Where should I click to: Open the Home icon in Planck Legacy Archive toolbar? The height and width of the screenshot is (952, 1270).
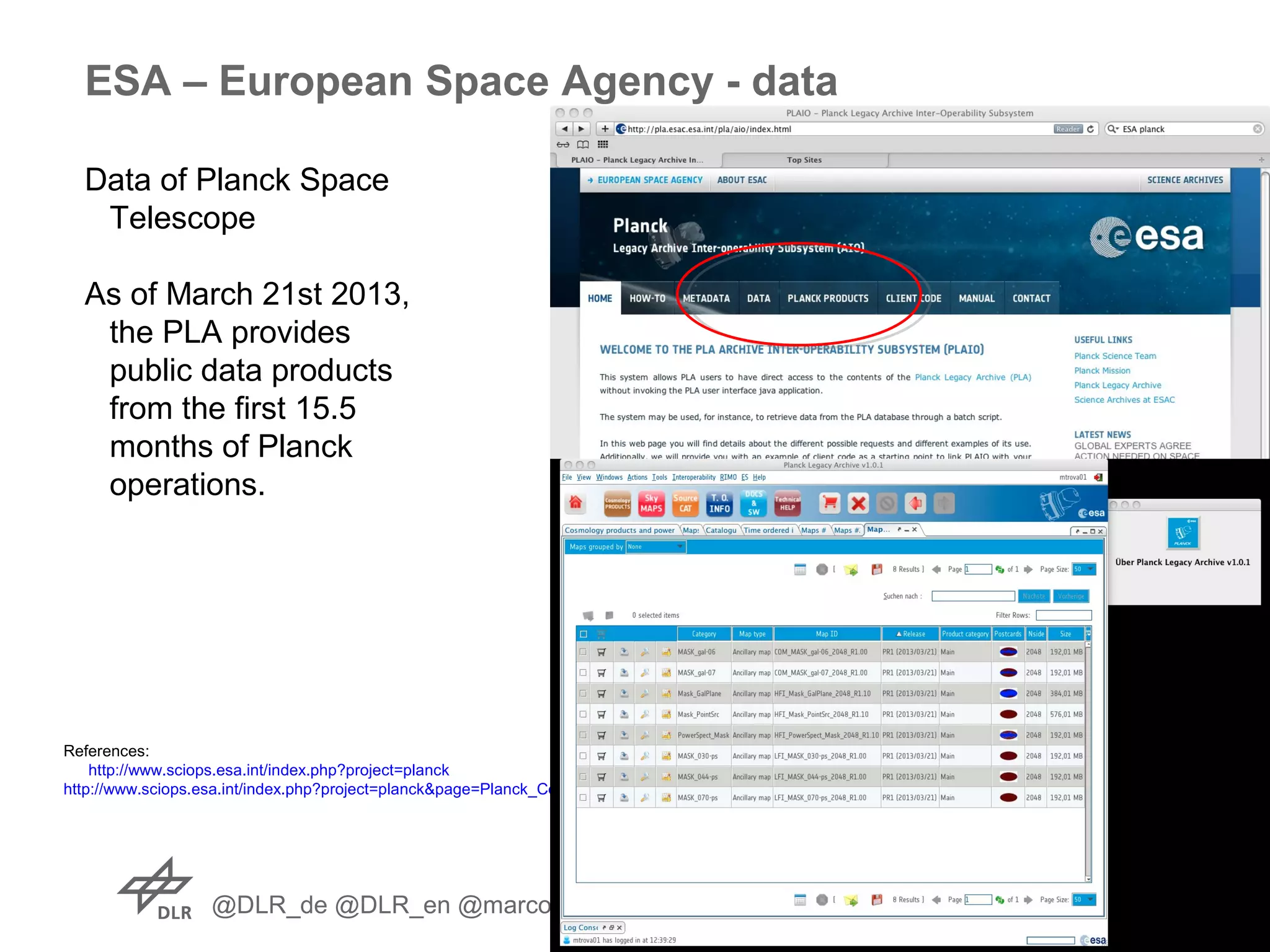[576, 503]
